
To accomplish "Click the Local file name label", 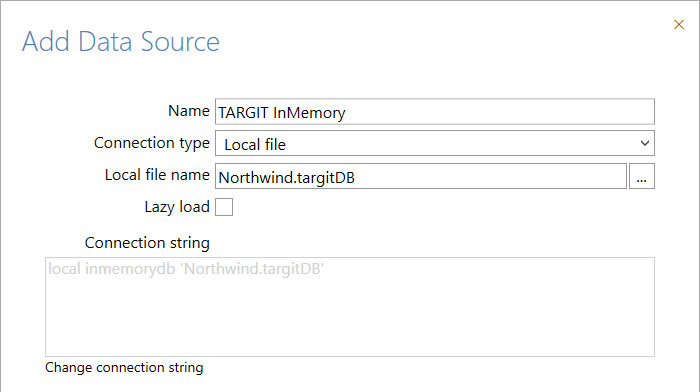I will click(157, 175).
